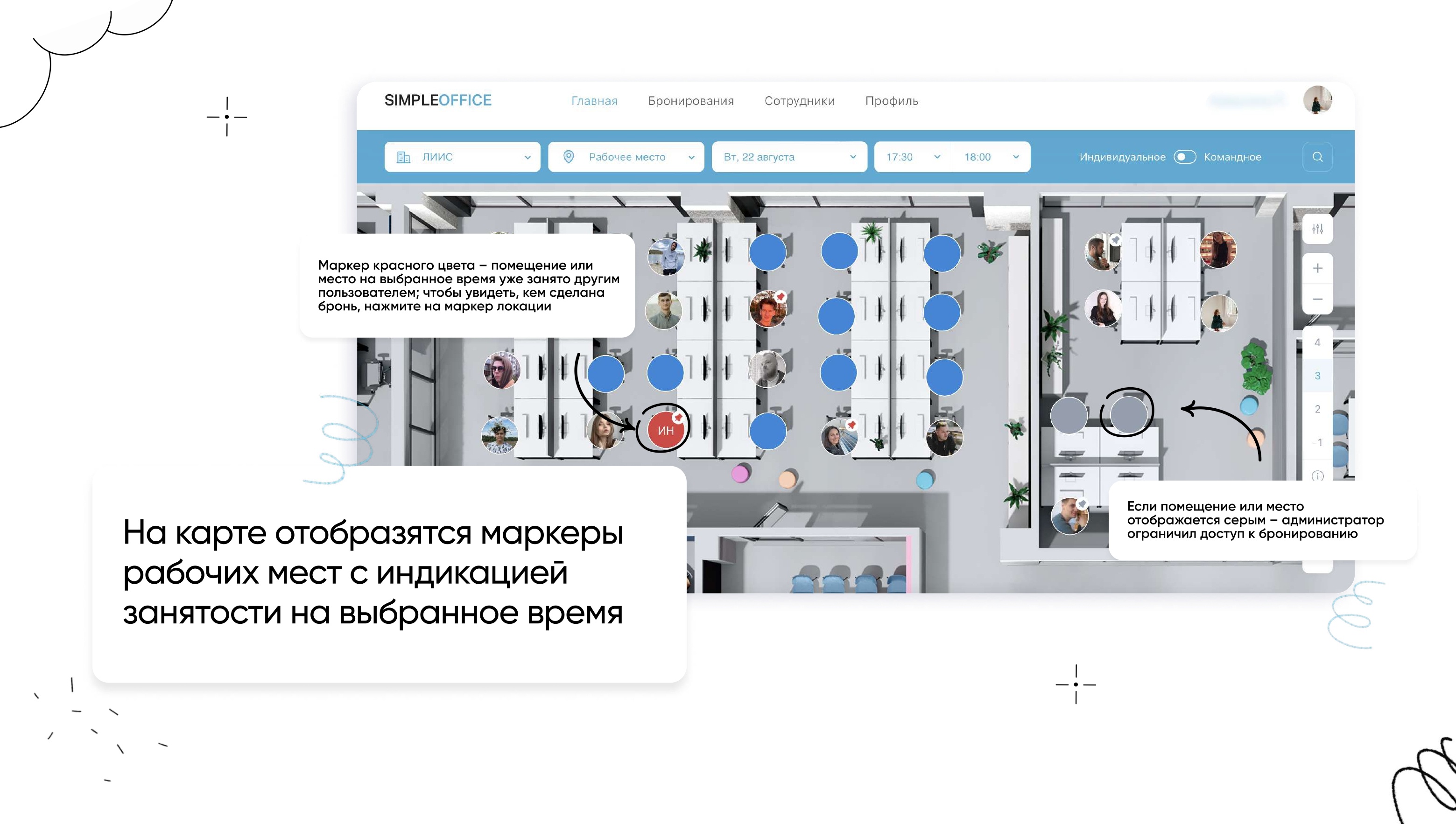Viewport: 1456px width, 824px height.
Task: Open the map filter settings icon
Action: (1317, 229)
